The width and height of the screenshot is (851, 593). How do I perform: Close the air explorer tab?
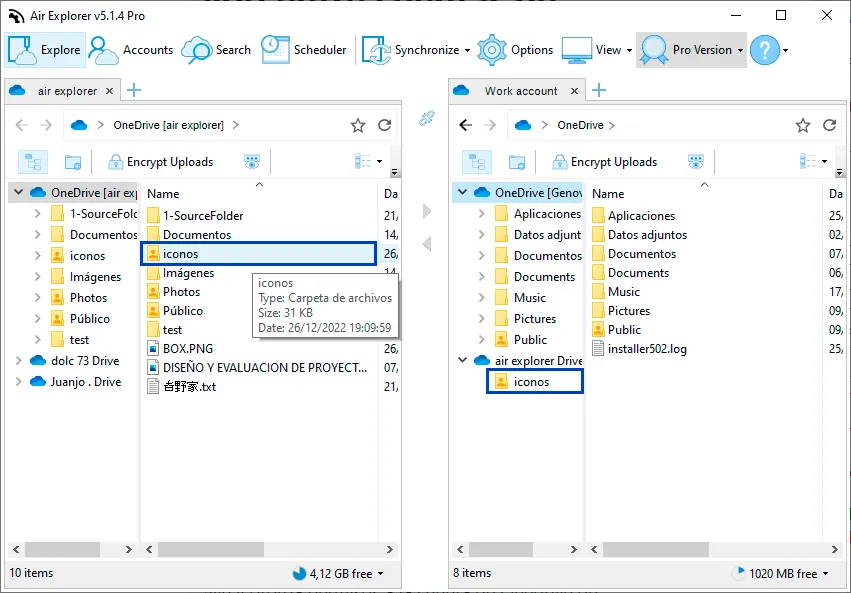109,91
